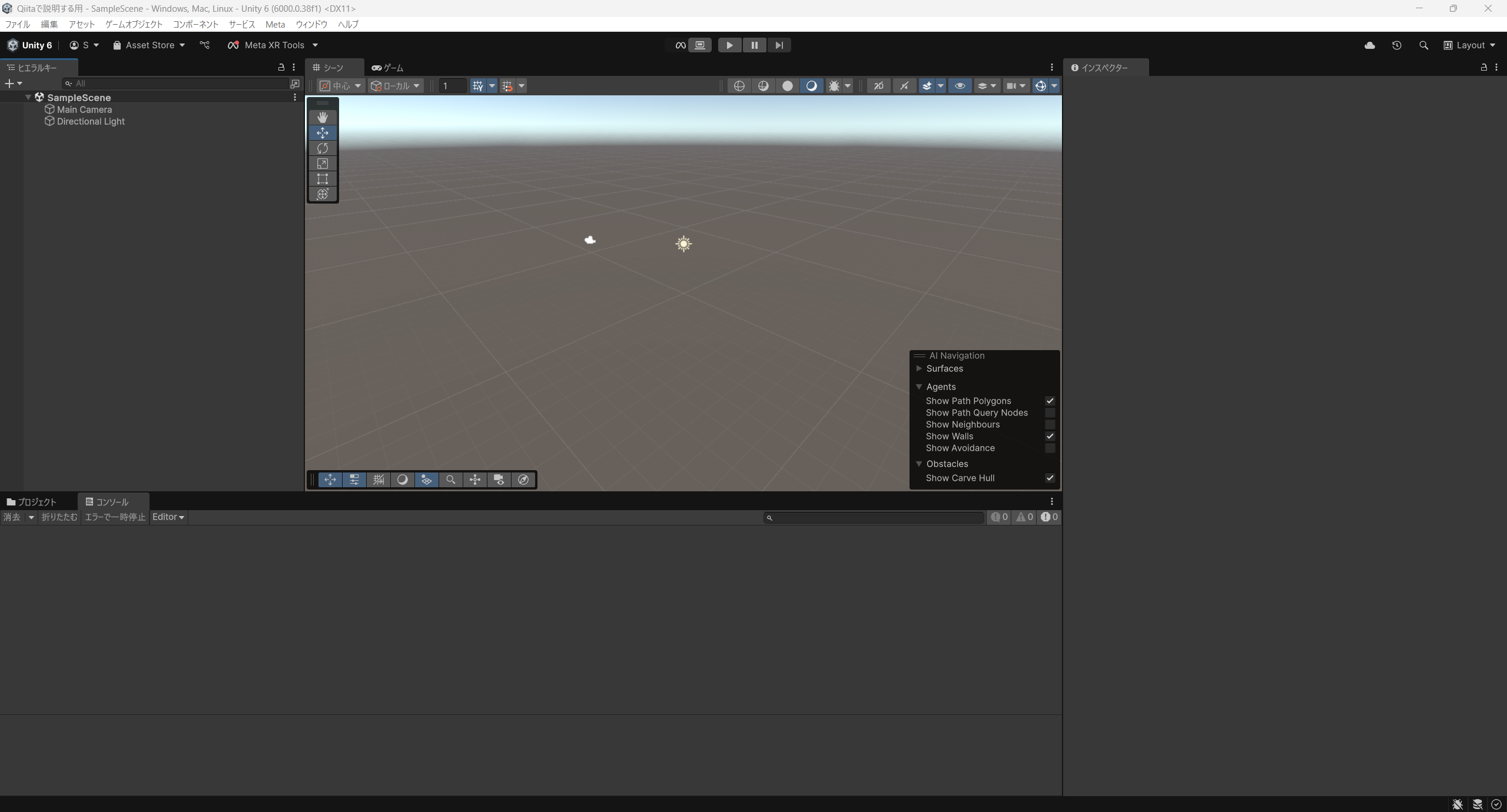This screenshot has height=812, width=1507.
Task: Click the global search magnifier icon
Action: tap(1423, 45)
